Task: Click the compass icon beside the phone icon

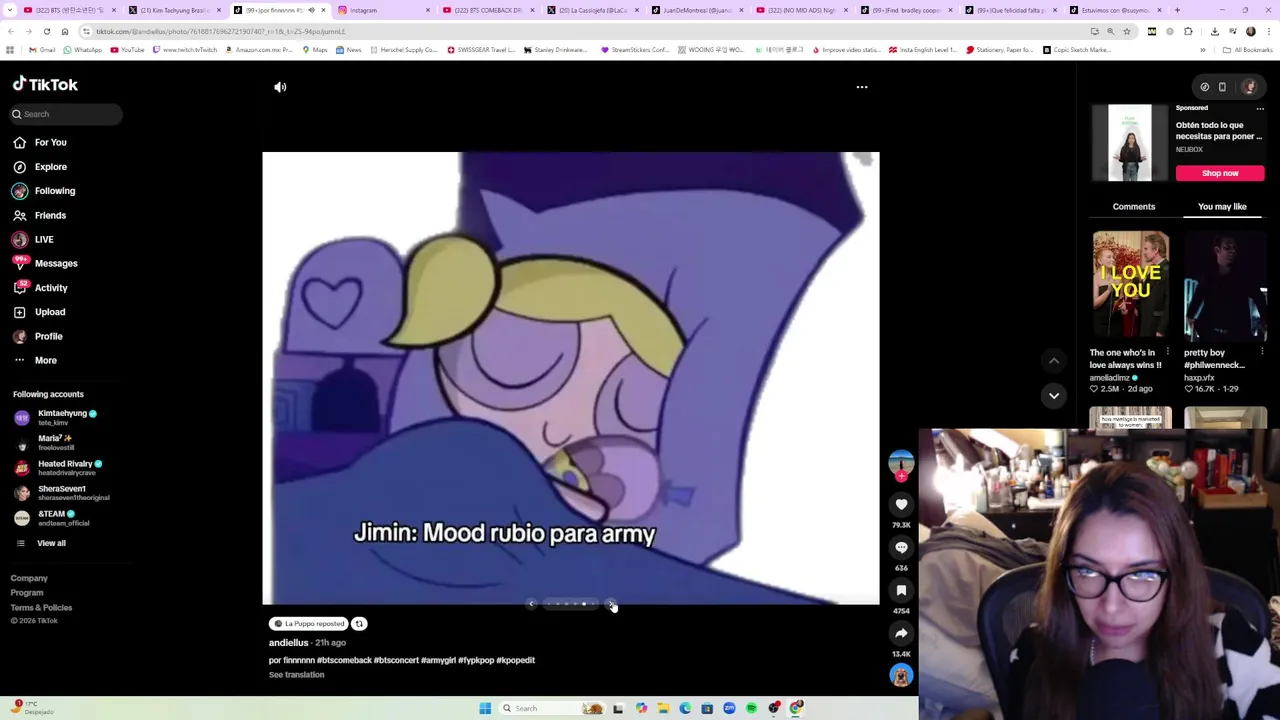Action: click(x=1204, y=87)
